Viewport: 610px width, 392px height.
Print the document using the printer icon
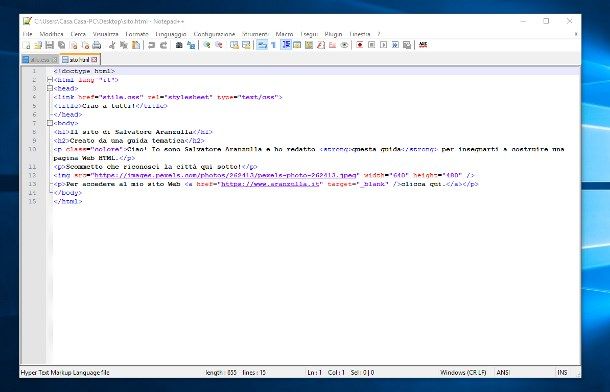point(96,45)
